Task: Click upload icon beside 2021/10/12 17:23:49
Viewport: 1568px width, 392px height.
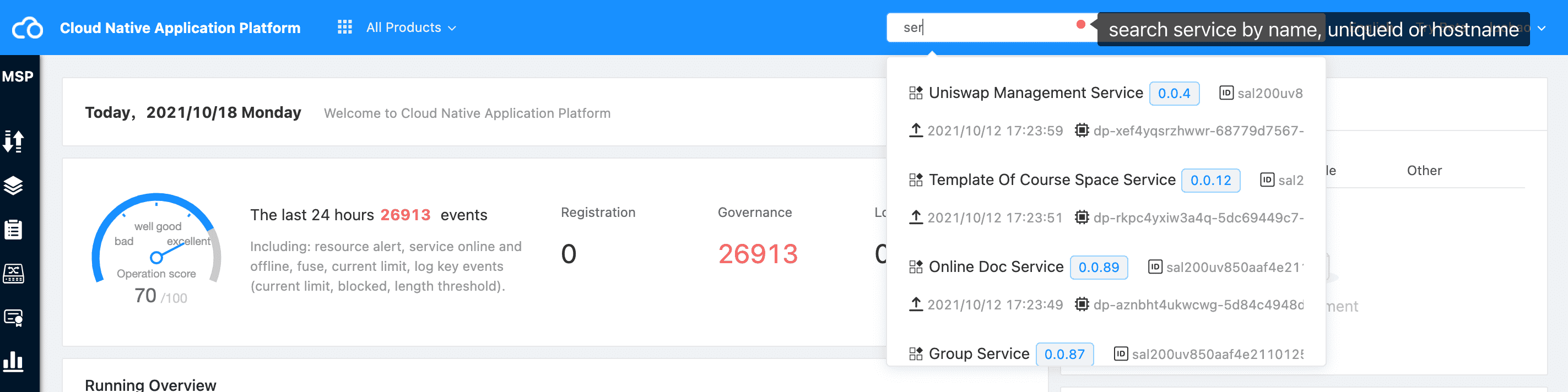Action: (x=916, y=304)
